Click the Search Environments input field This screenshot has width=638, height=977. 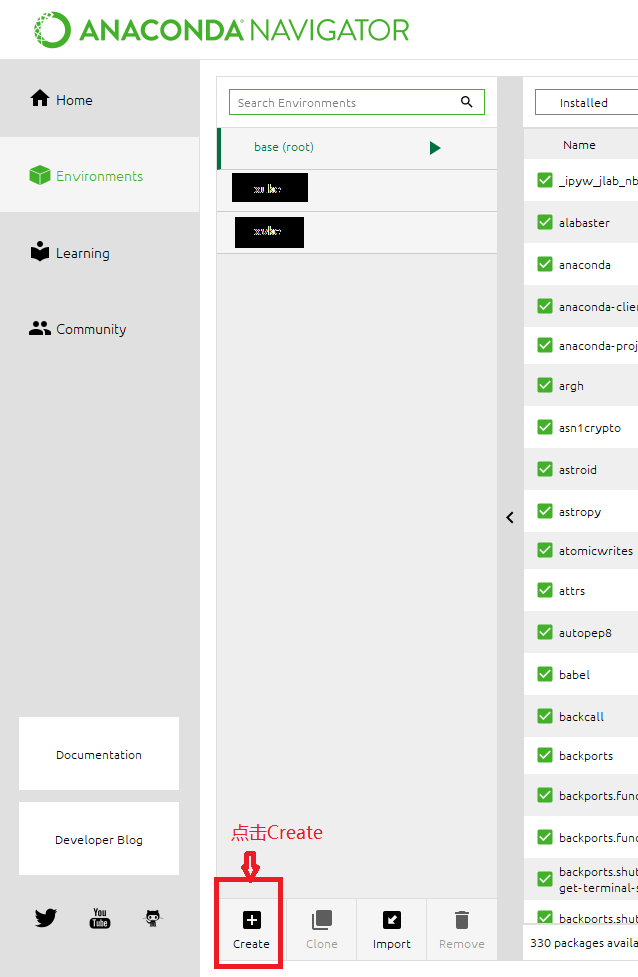[x=356, y=102]
